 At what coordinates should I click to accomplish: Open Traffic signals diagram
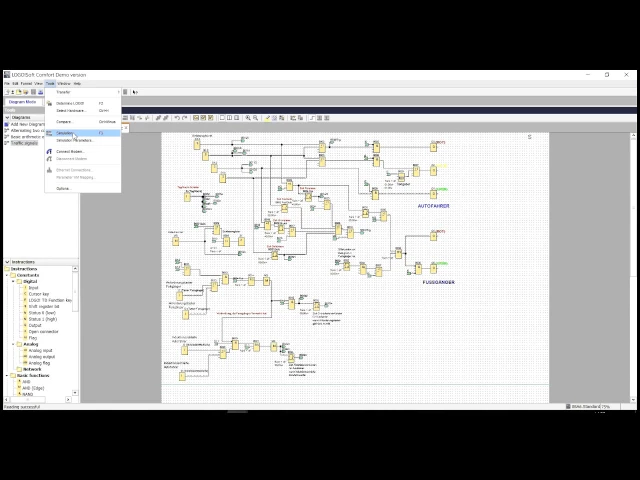[x=26, y=142]
